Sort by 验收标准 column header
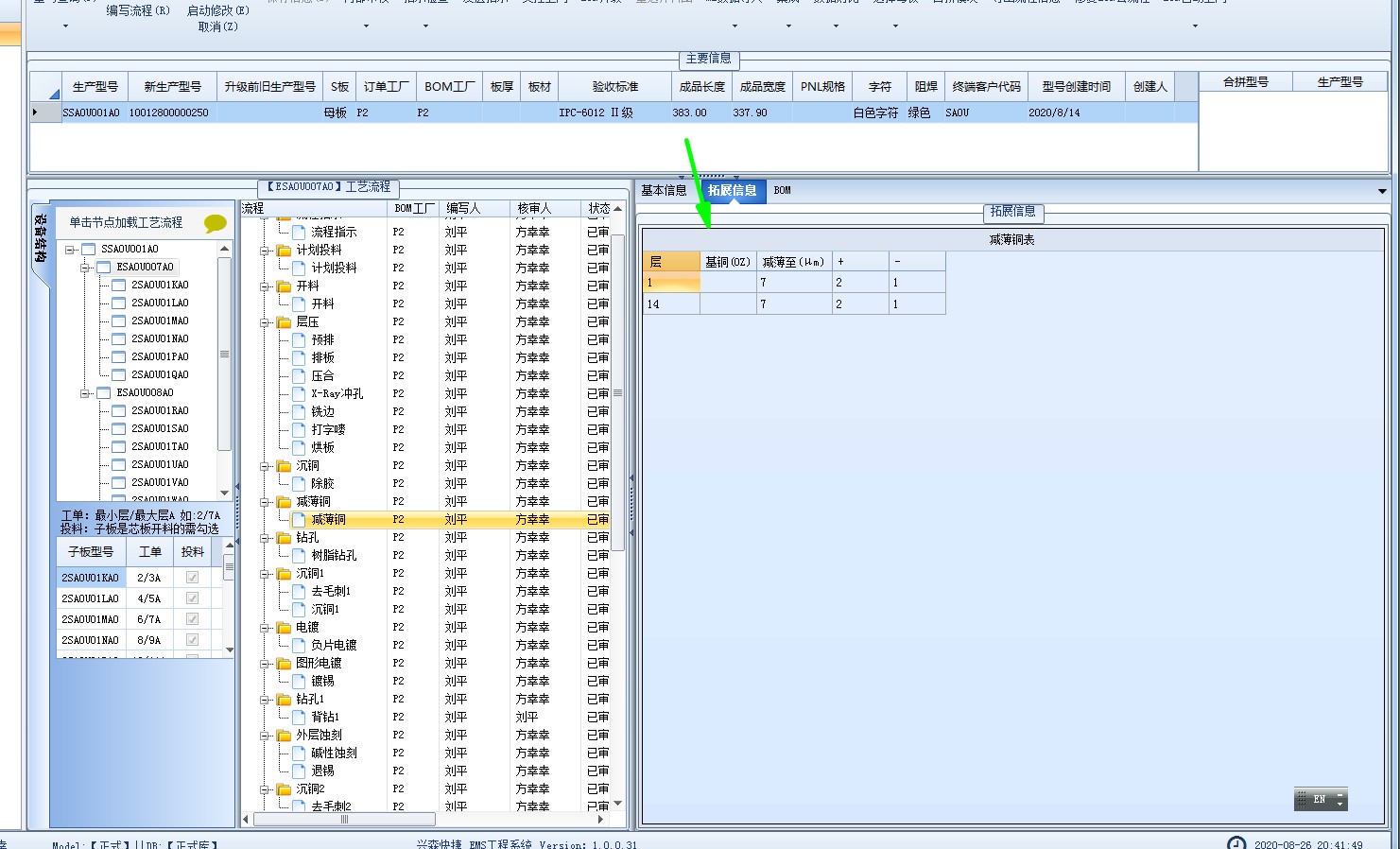Viewport: 1400px width, 849px height. pos(615,87)
